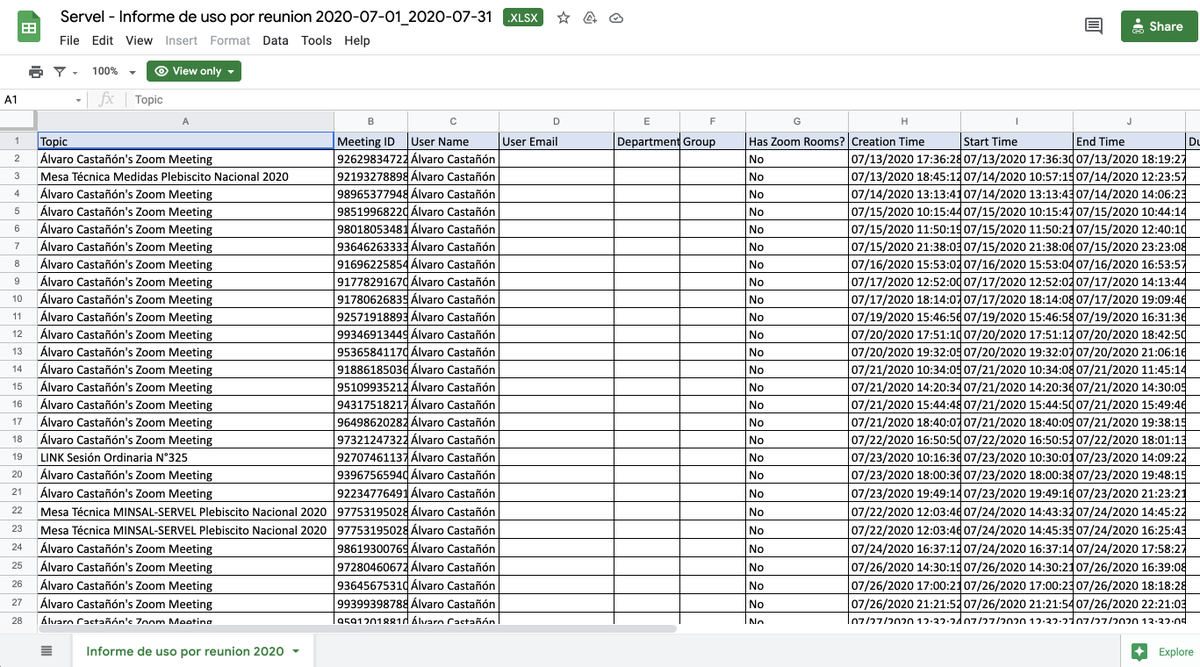Open the Tools menu
The height and width of the screenshot is (667, 1200).
316,41
